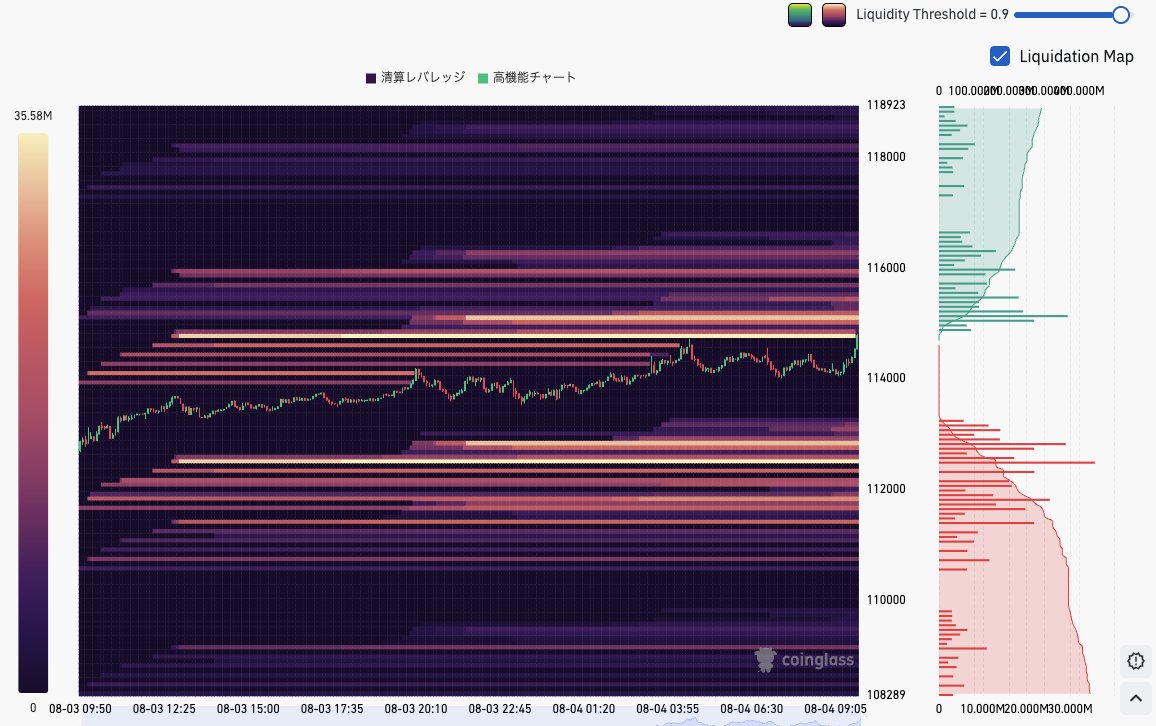Viewport: 1156px width, 726px height.
Task: Click the 35.58M scale maximum label
Action: pyautogui.click(x=33, y=116)
